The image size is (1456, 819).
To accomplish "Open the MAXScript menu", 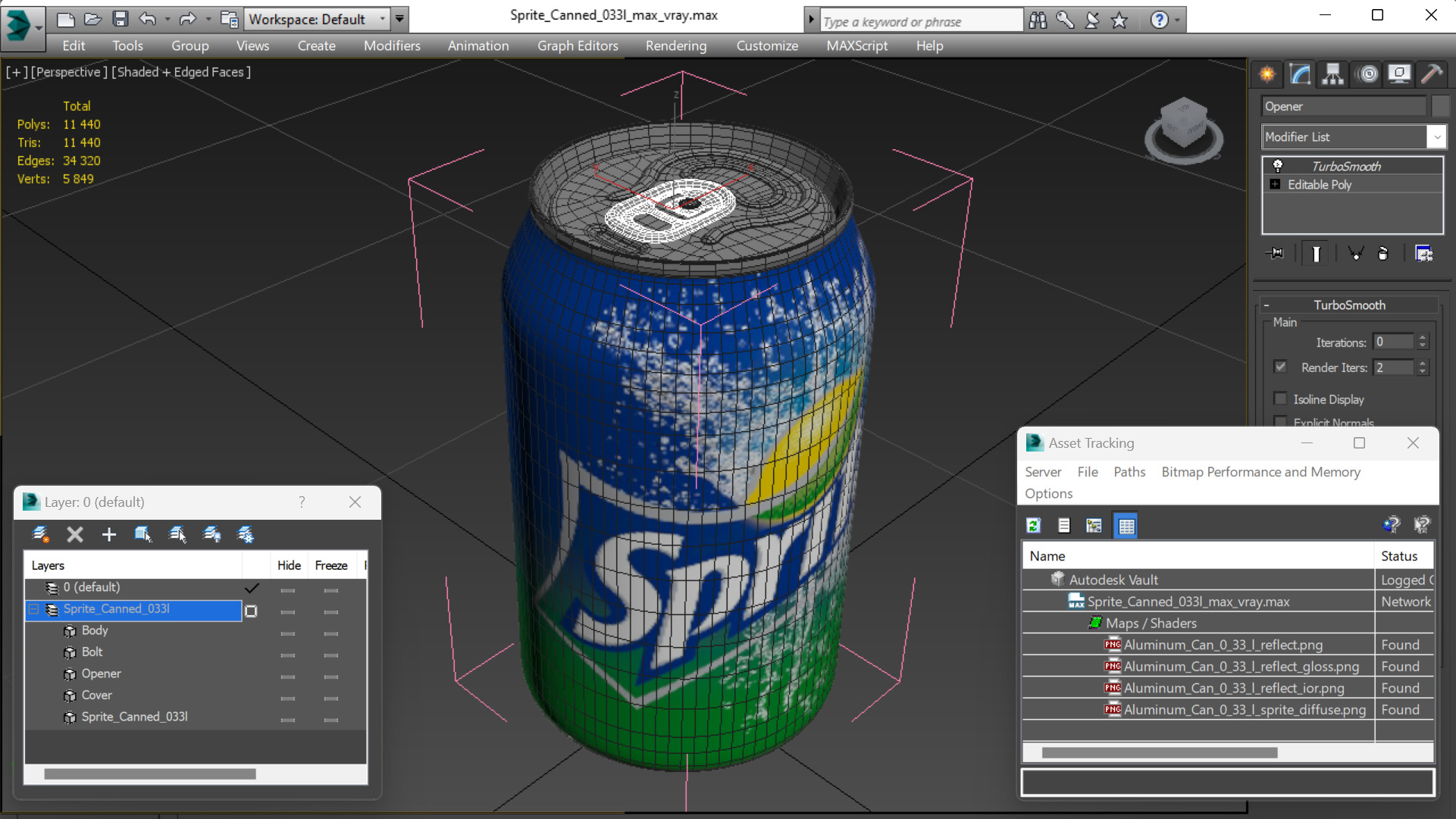I will coord(856,45).
